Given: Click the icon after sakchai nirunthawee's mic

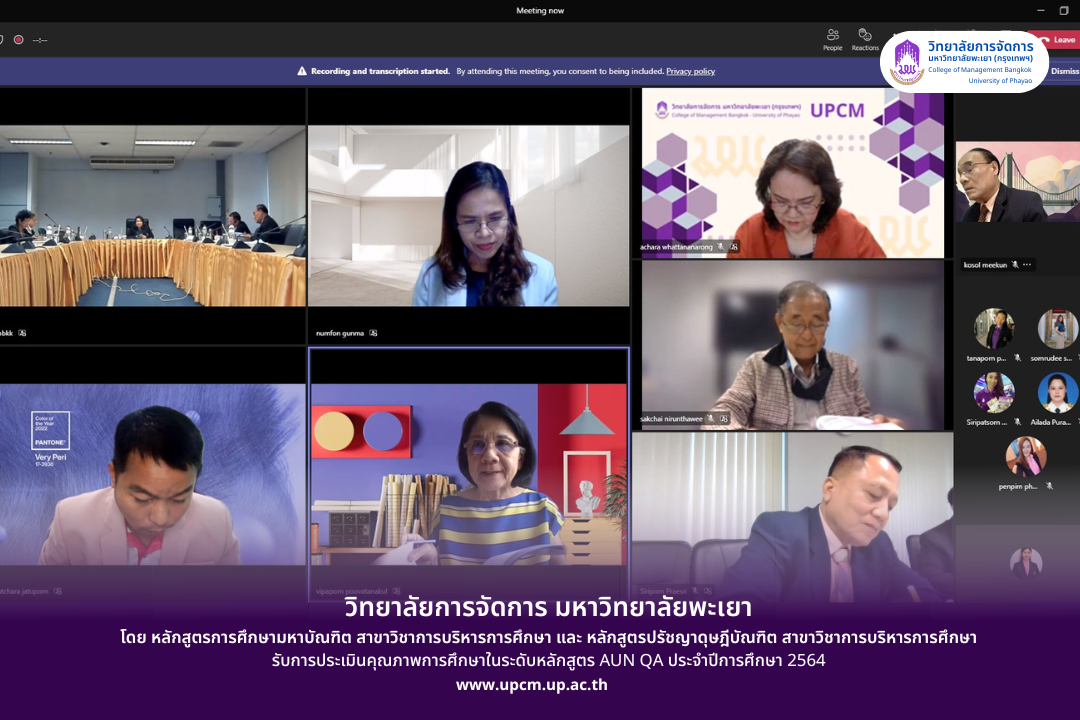Looking at the screenshot, I should [x=724, y=418].
